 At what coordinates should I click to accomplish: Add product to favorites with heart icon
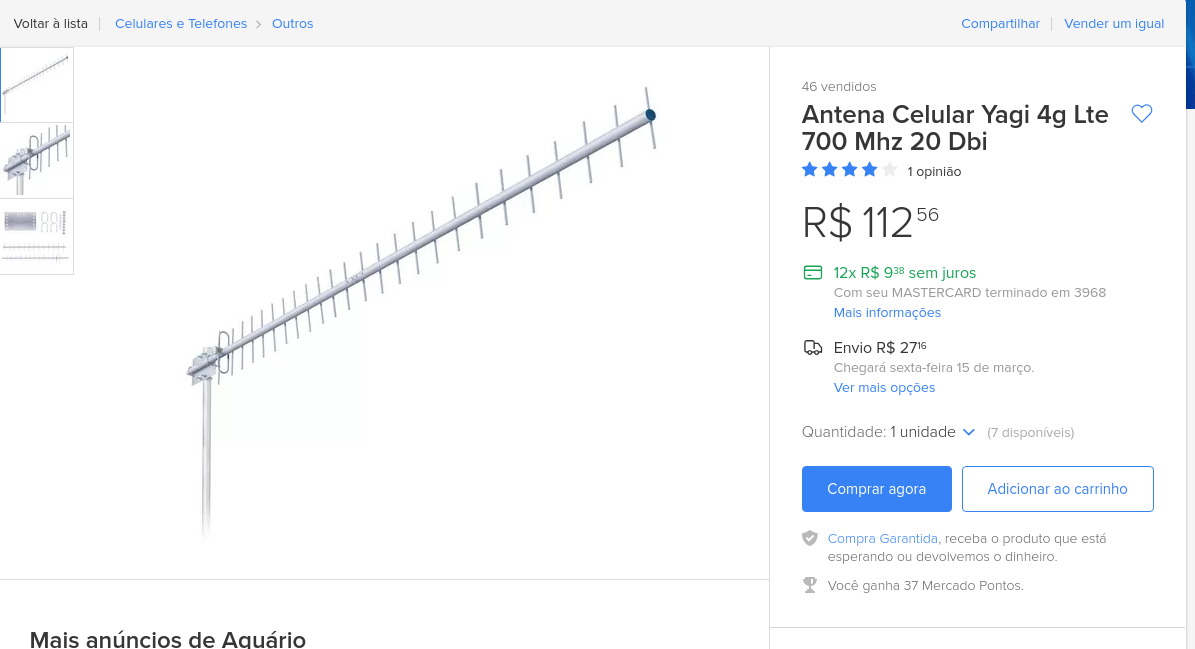[1142, 114]
